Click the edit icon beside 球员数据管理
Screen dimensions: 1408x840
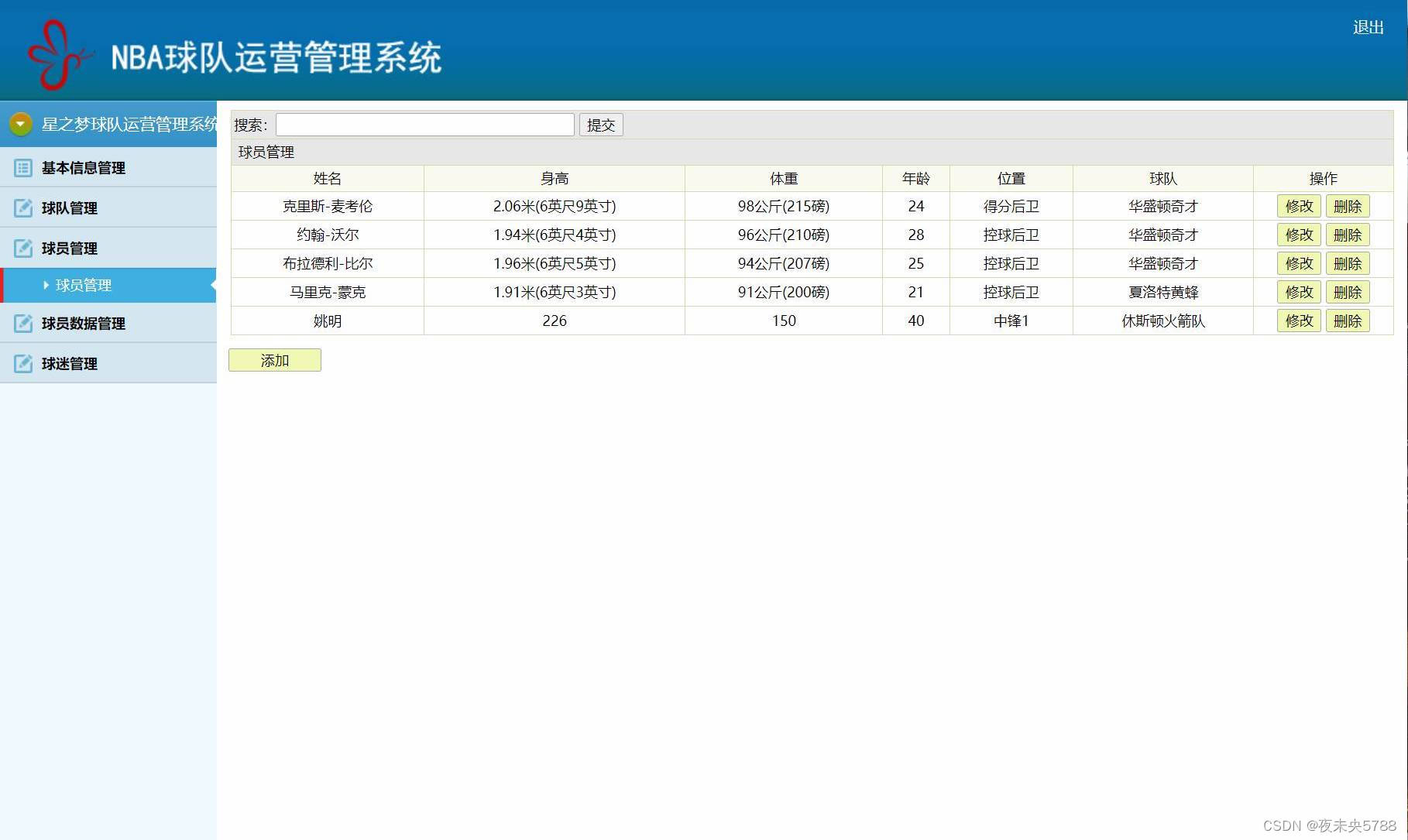(23, 324)
